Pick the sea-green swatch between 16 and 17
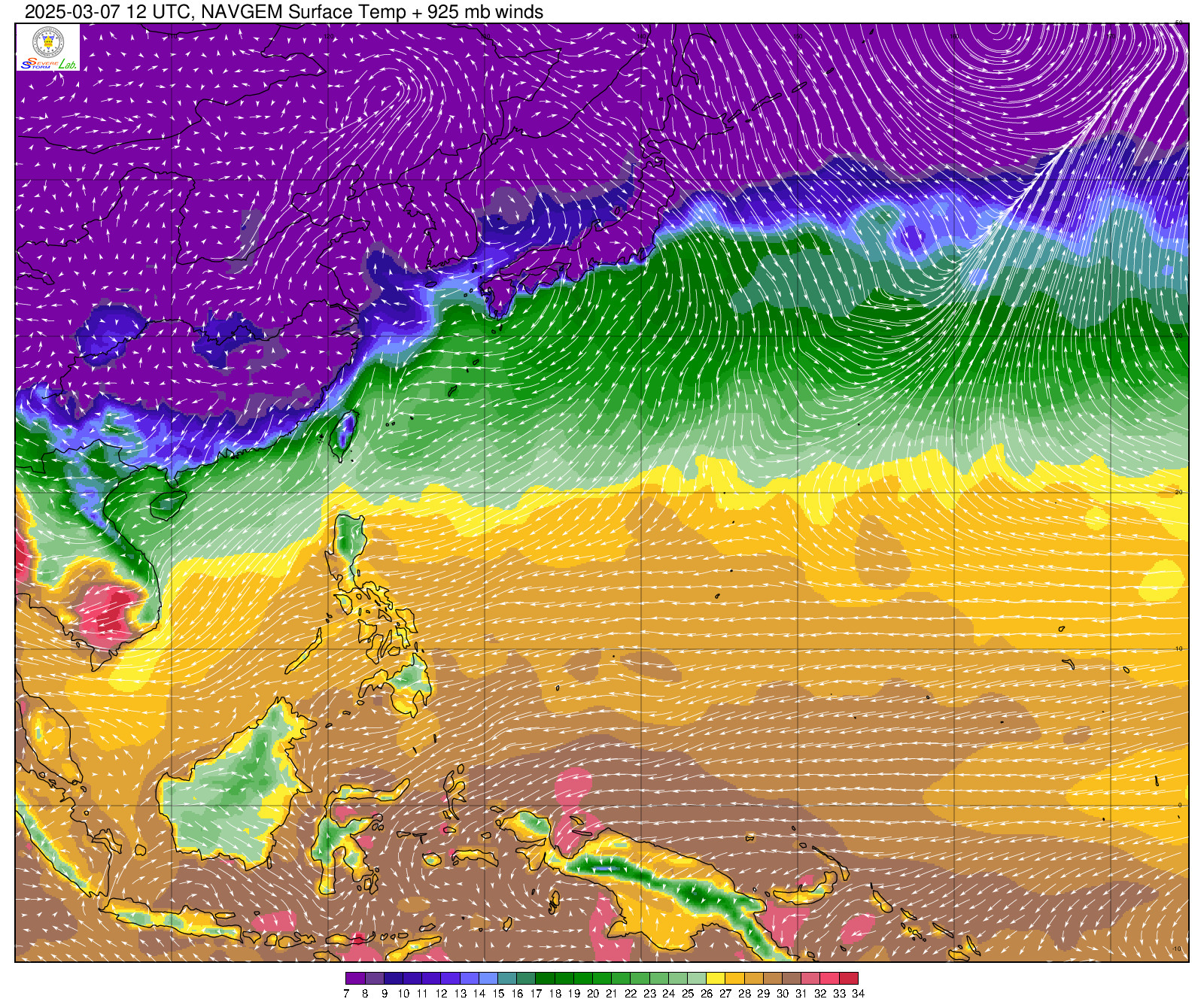 526,978
